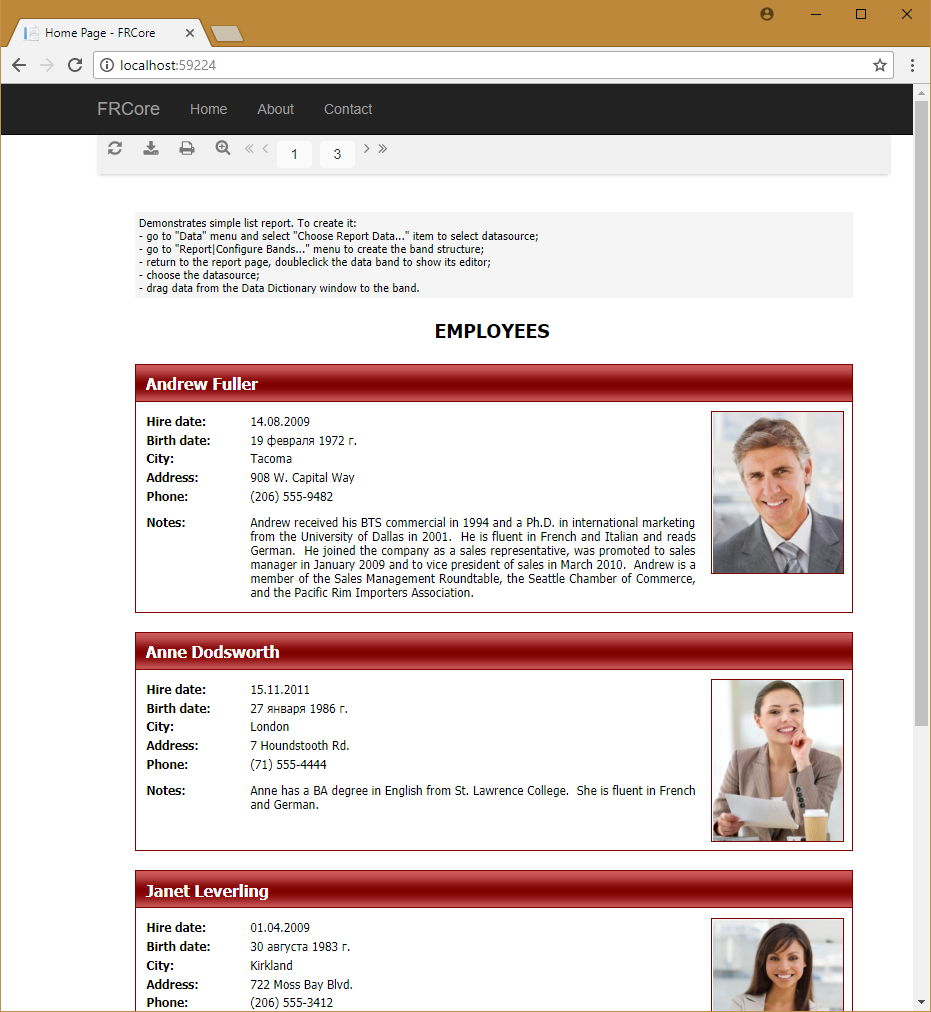Minimize the browser window
The width and height of the screenshot is (931, 1012).
point(816,14)
